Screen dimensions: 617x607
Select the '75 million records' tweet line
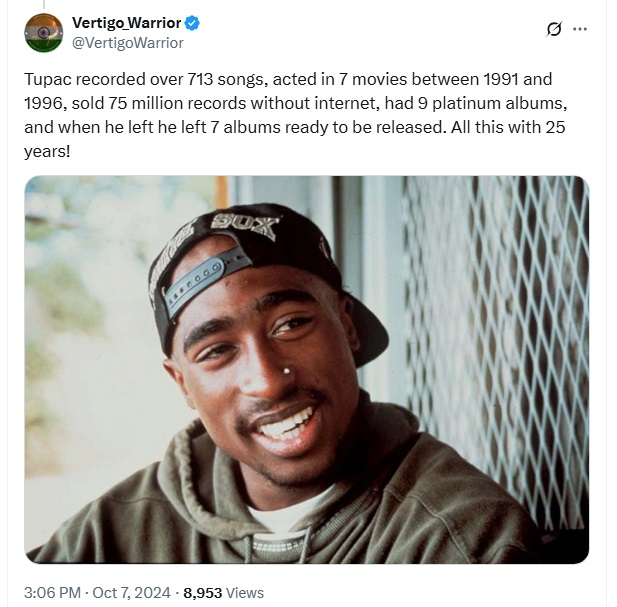coord(296,103)
